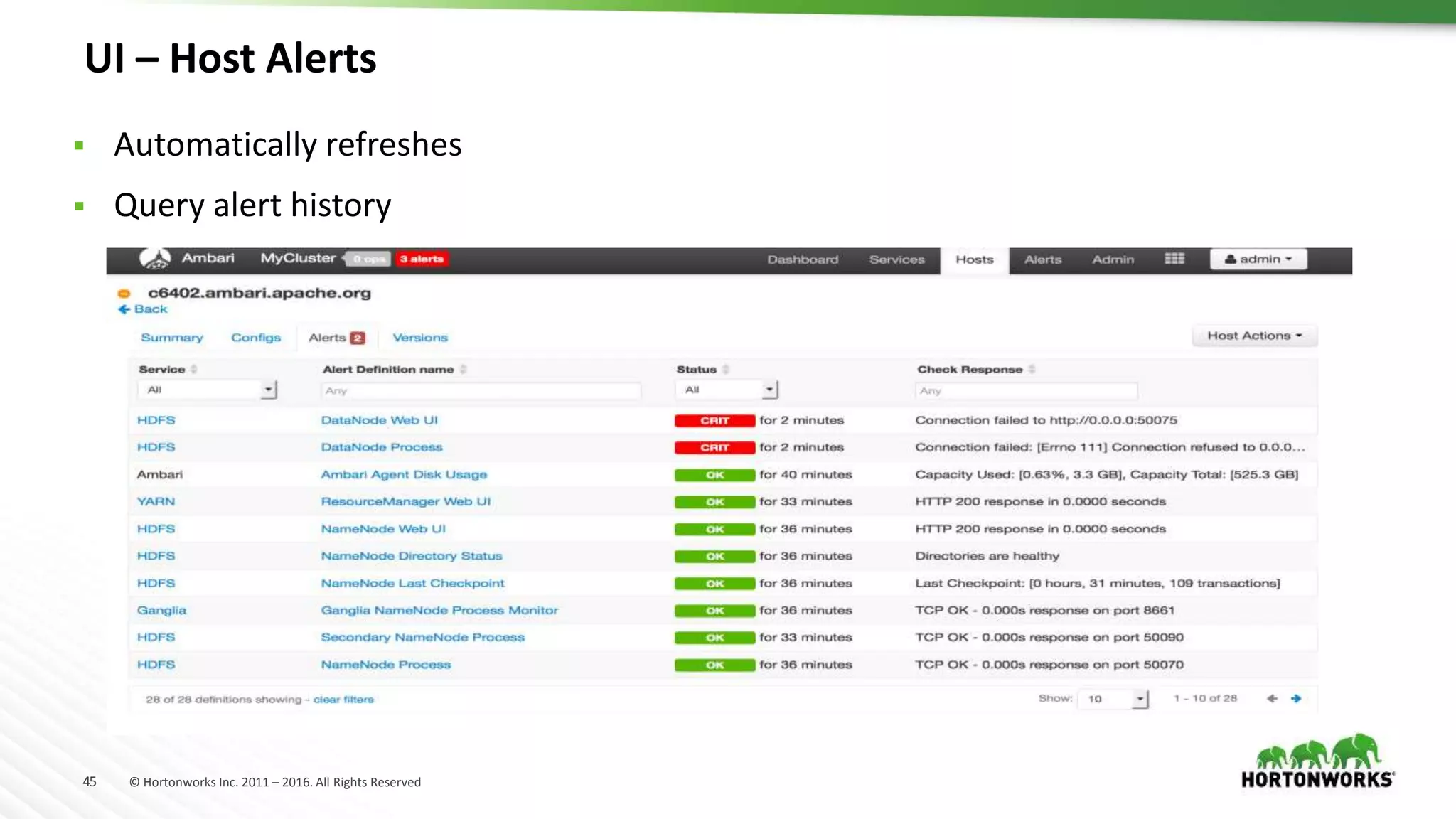Viewport: 1456px width, 819px height.
Task: Click the 0 ops badge
Action: coord(368,259)
